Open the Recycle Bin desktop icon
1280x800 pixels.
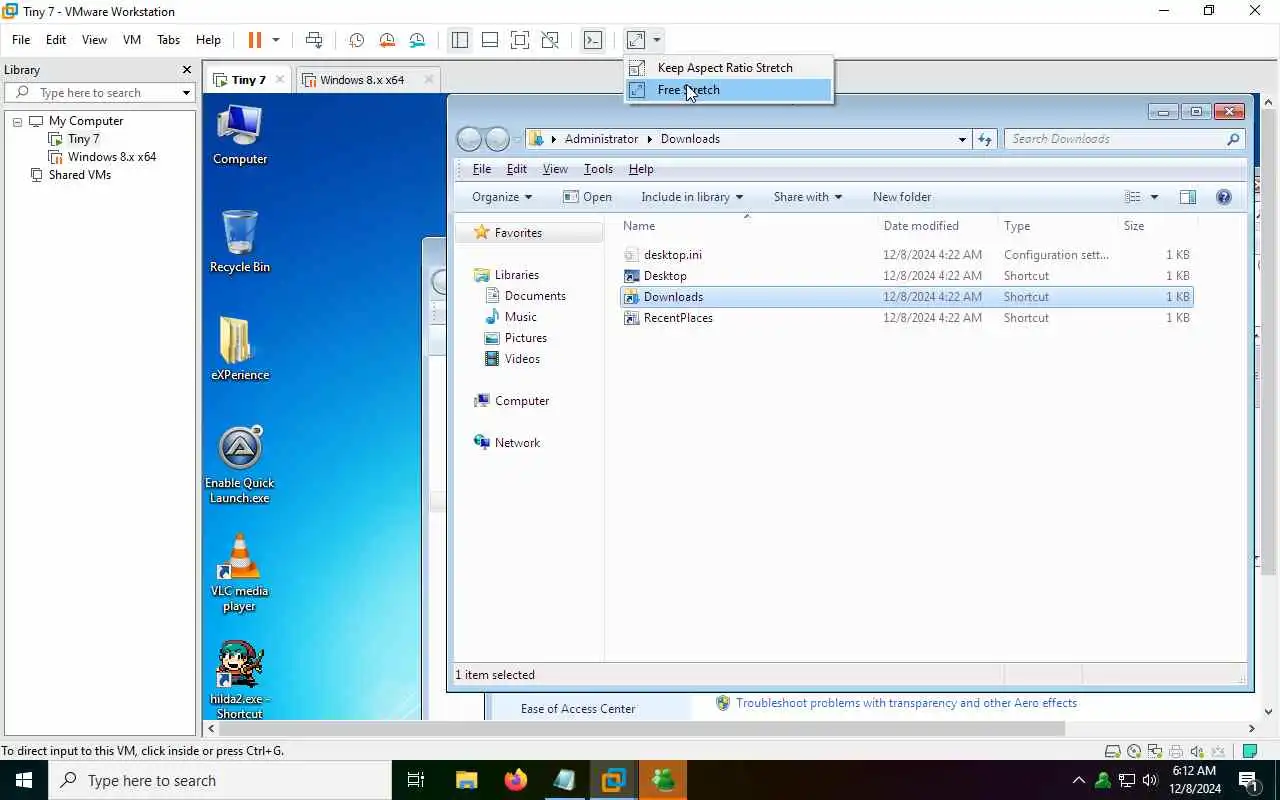click(x=240, y=241)
